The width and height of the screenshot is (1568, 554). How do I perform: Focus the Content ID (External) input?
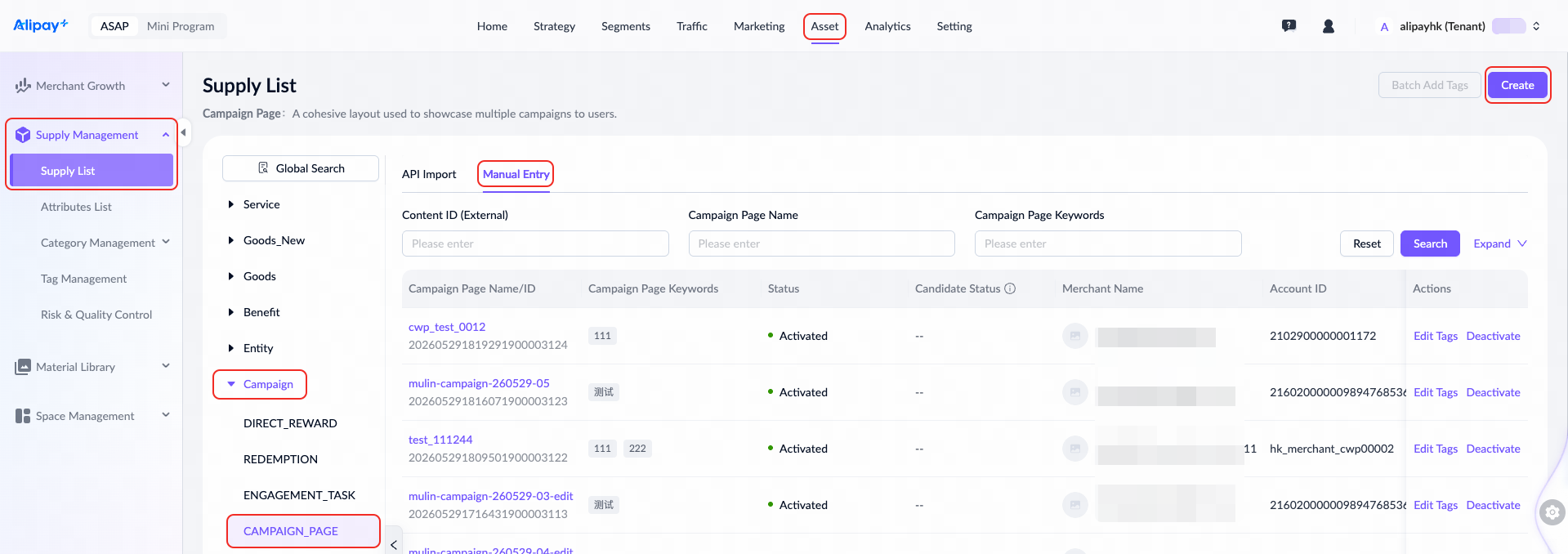tap(535, 243)
